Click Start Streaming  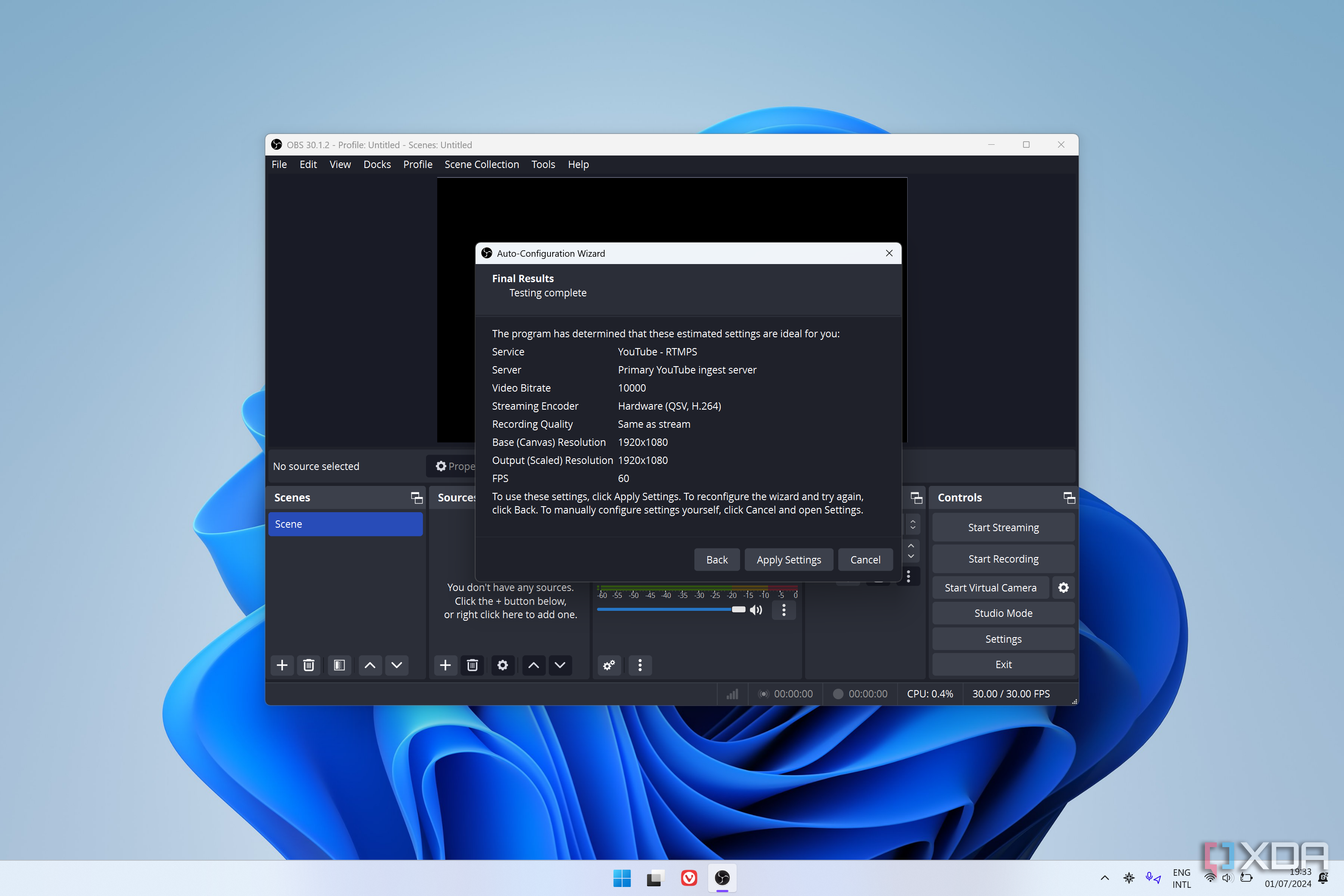[x=1003, y=527]
